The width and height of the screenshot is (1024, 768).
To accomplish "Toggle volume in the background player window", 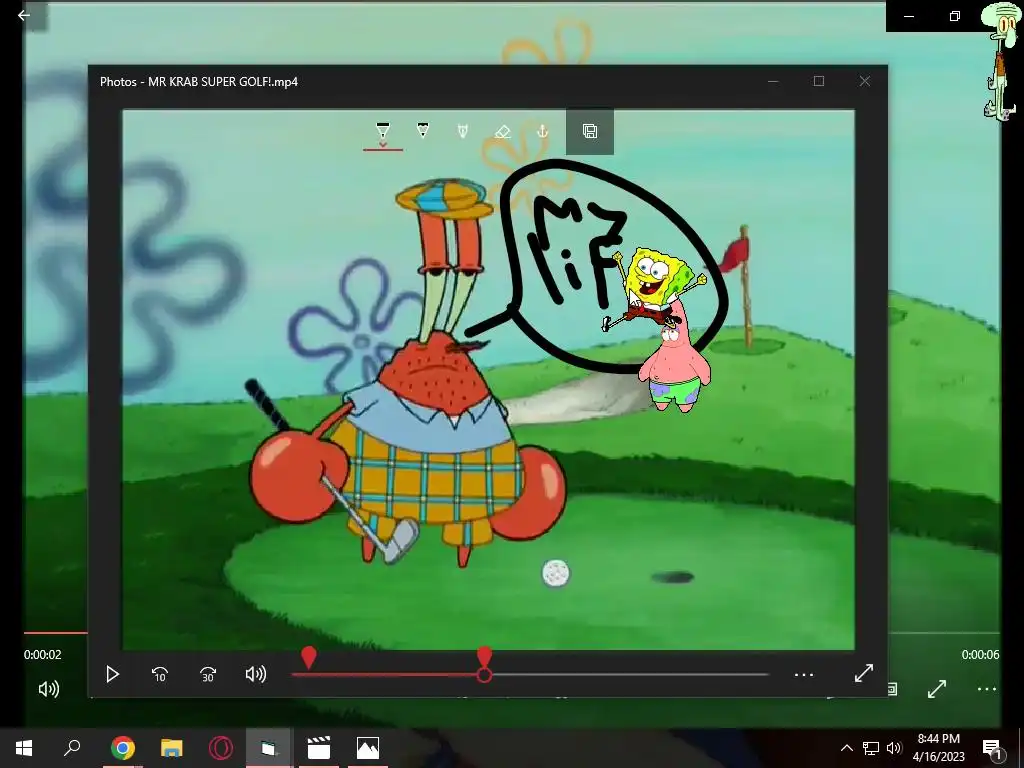I will click(48, 689).
